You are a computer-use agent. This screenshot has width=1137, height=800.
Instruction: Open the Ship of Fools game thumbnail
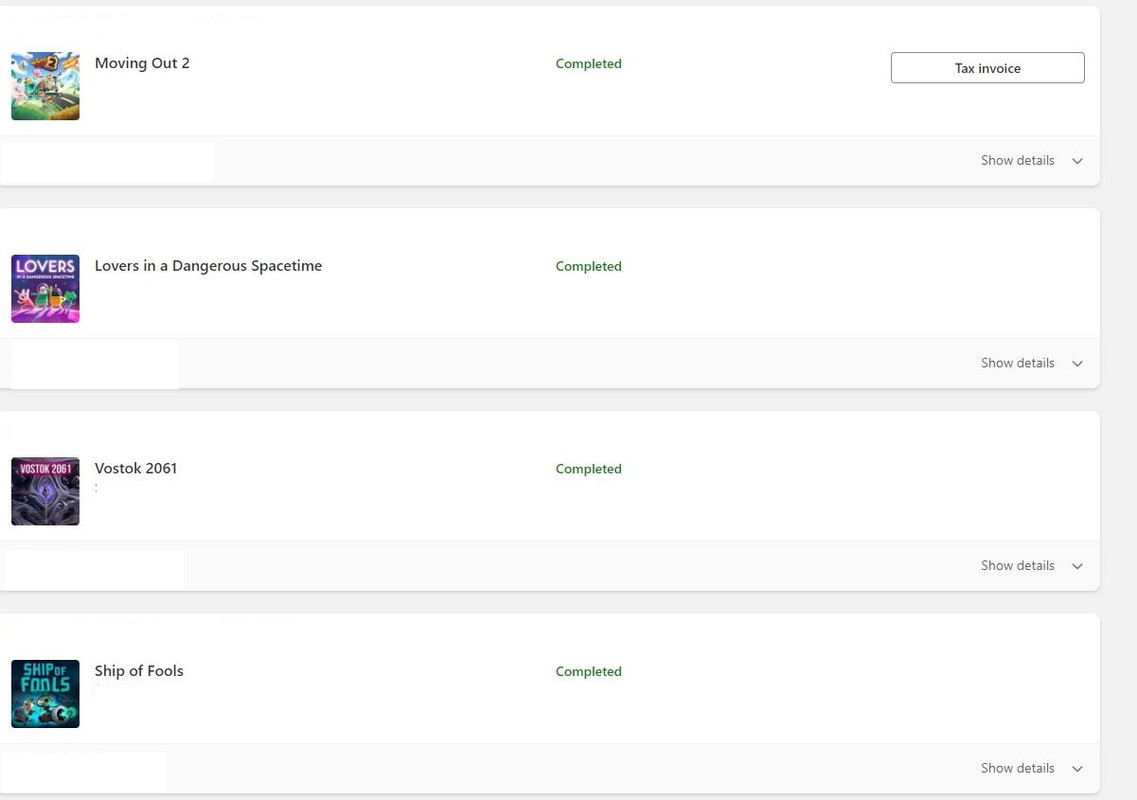point(45,693)
